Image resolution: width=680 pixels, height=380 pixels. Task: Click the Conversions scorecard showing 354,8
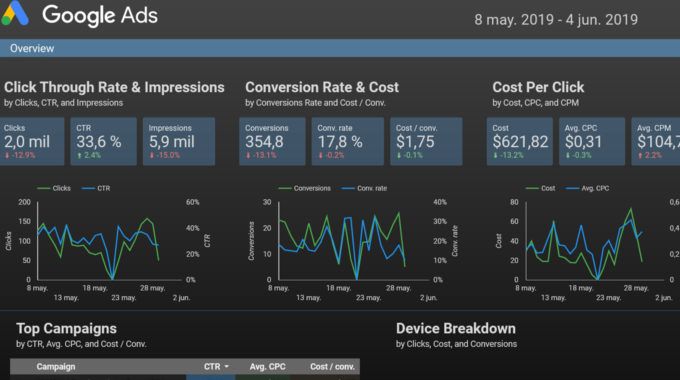(x=272, y=141)
